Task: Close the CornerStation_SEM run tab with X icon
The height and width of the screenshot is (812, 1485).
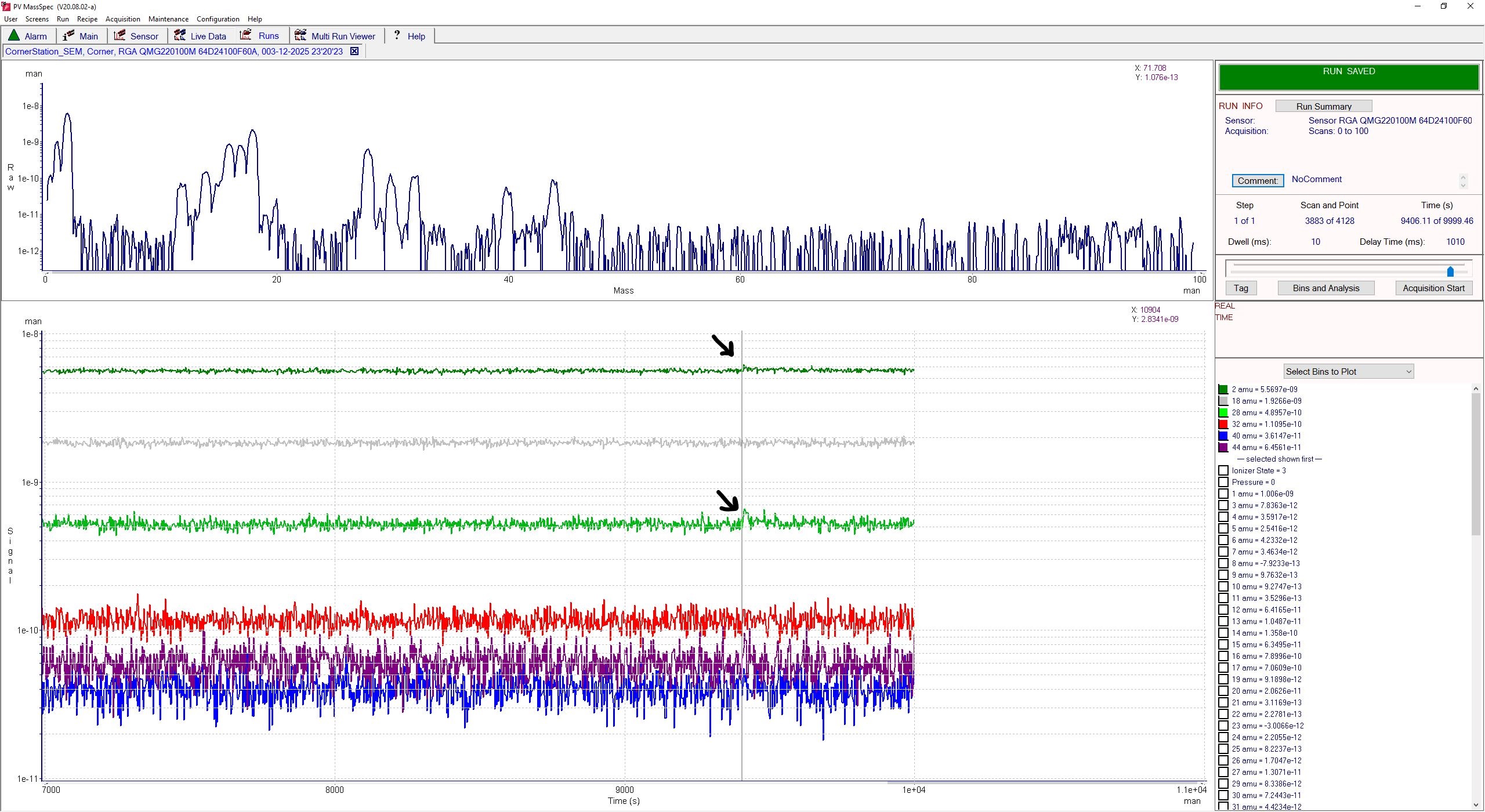Action: click(354, 51)
